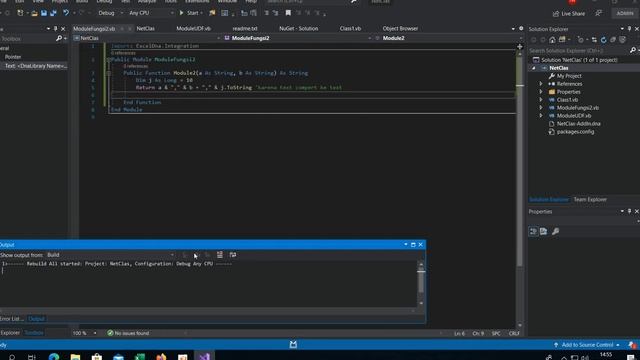Viewport: 640px width, 360px height.
Task: Click the Home icon in Solution Explorer
Action: coord(552,40)
